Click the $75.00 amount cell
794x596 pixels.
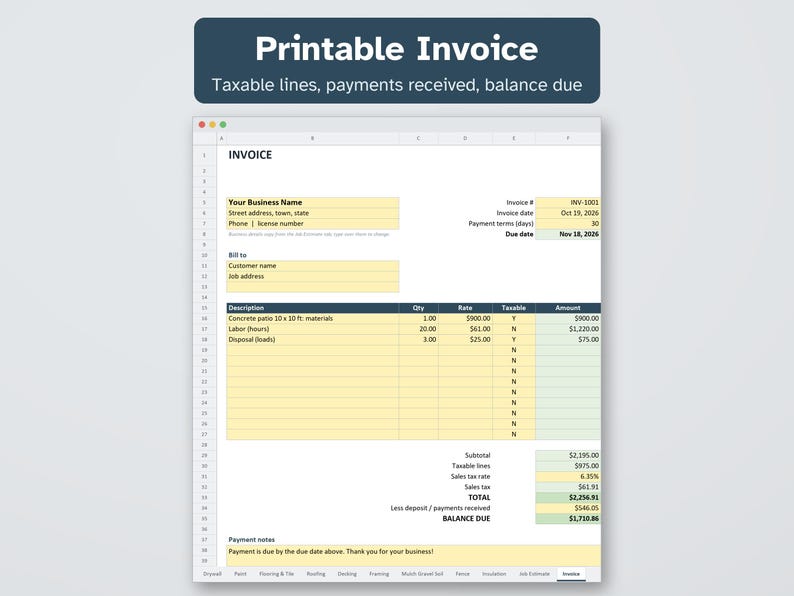click(x=568, y=339)
